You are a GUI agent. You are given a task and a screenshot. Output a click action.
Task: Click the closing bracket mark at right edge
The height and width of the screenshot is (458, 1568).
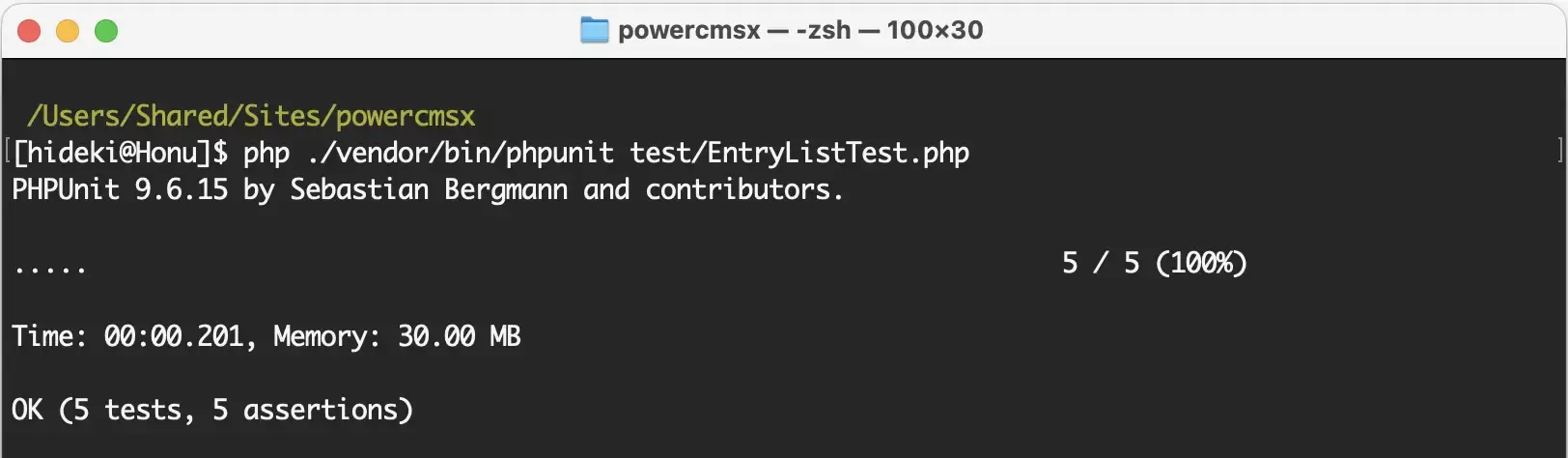pyautogui.click(x=1560, y=151)
